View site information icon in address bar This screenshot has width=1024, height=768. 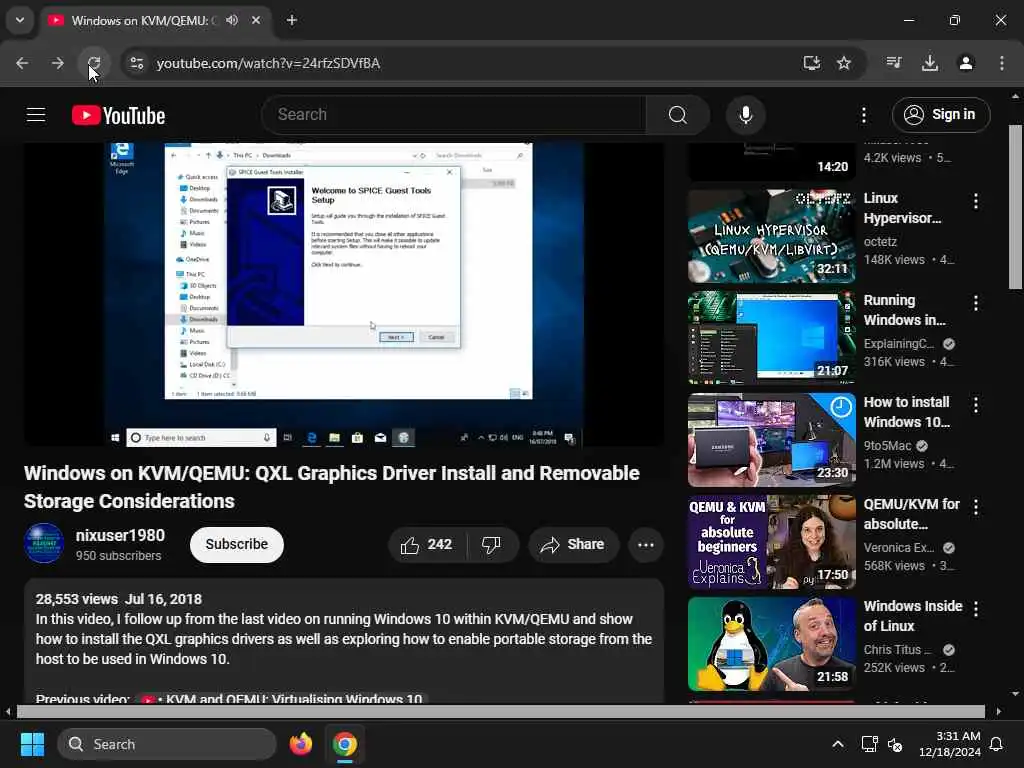tap(136, 63)
